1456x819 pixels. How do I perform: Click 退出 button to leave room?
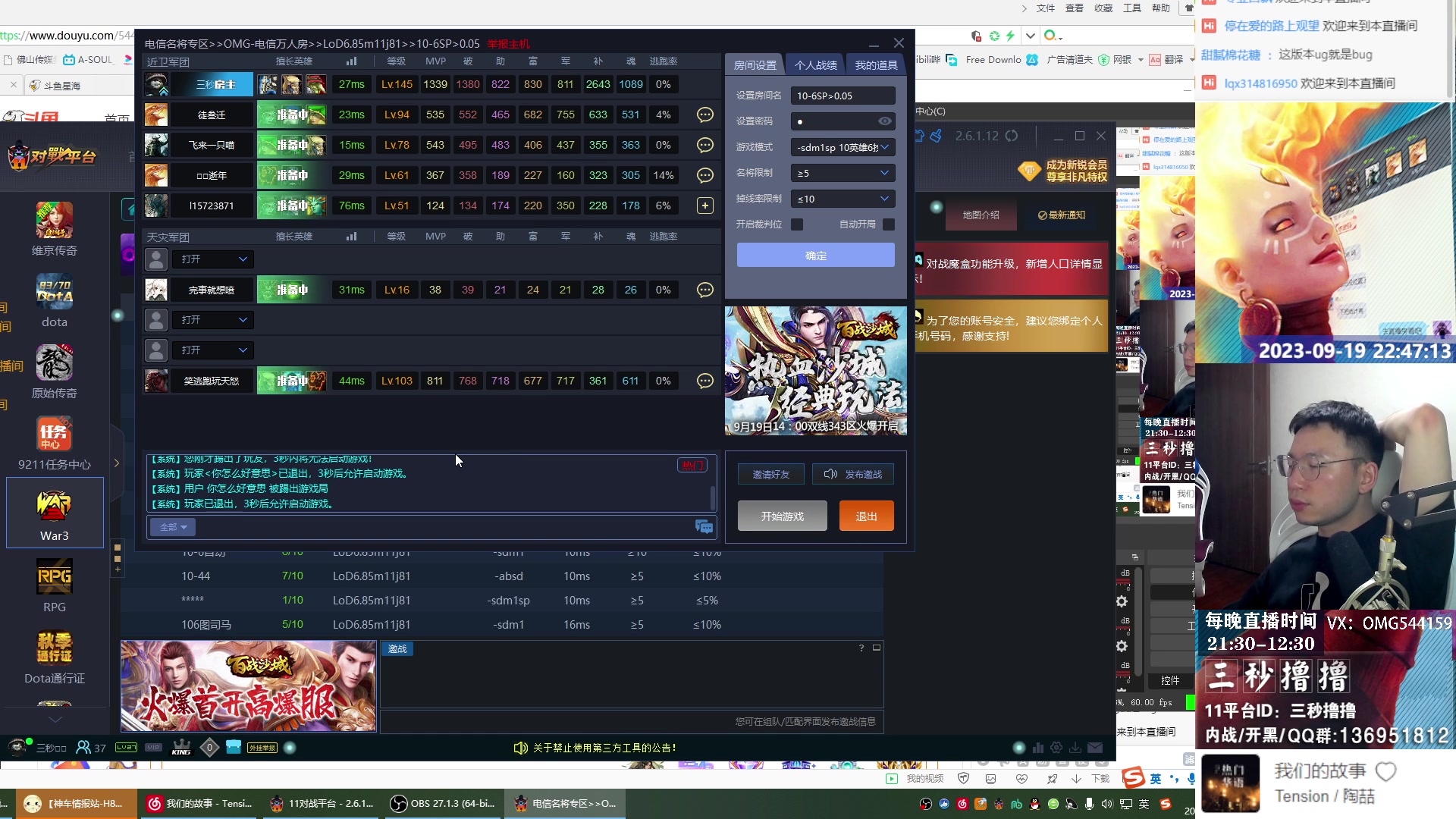tap(867, 516)
